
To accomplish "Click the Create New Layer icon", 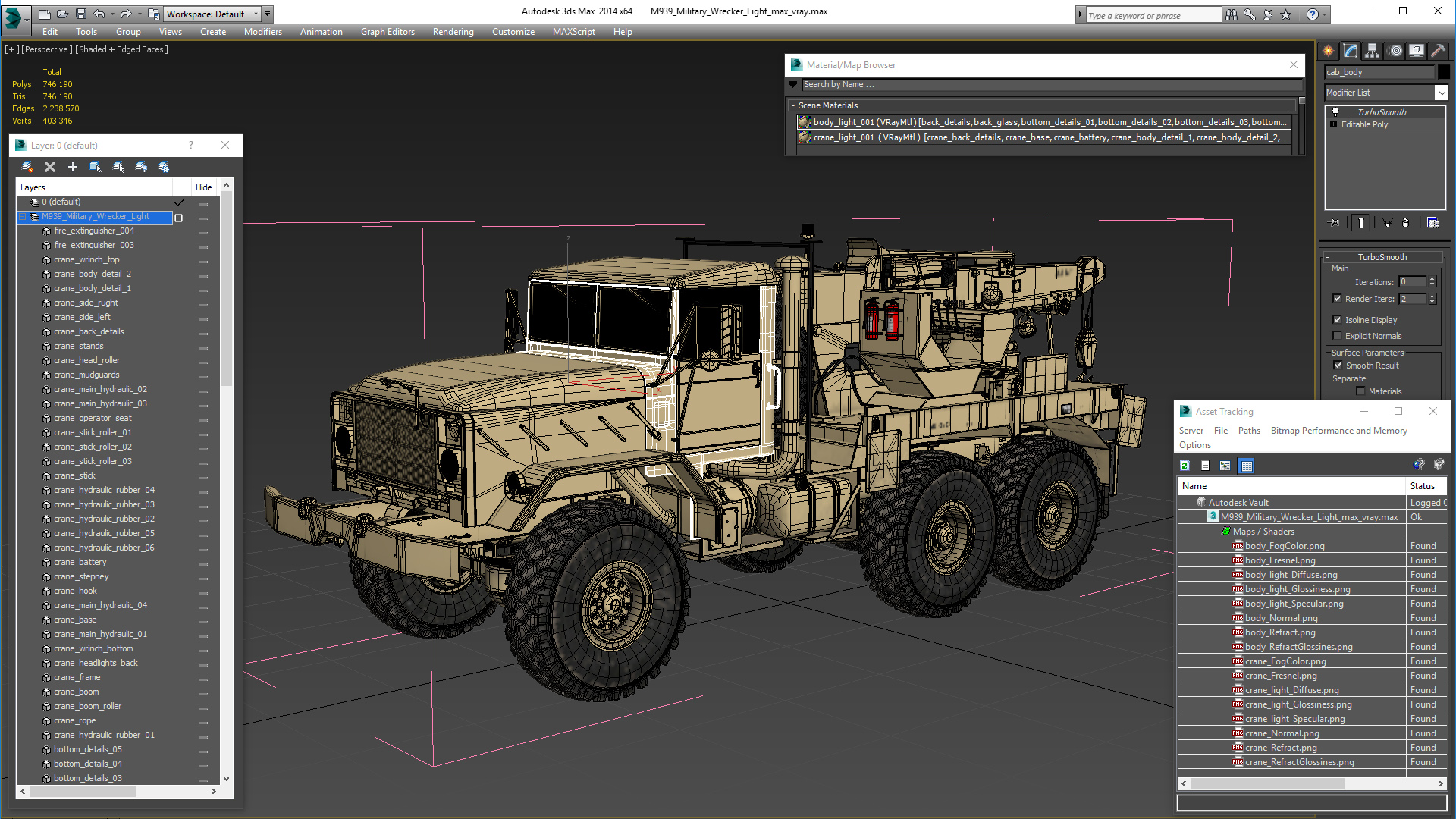I will click(27, 166).
